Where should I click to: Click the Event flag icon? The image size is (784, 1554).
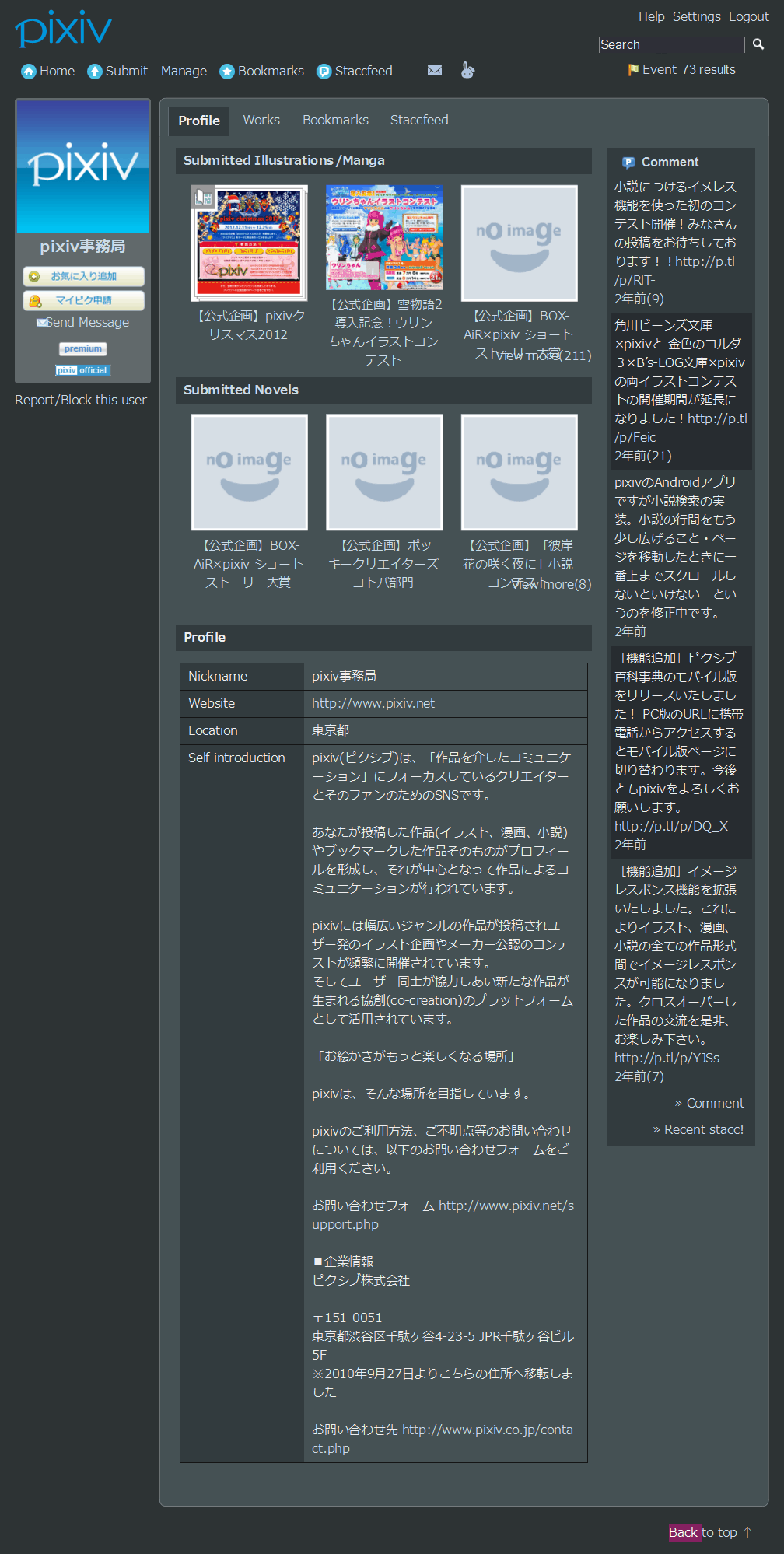(x=633, y=70)
